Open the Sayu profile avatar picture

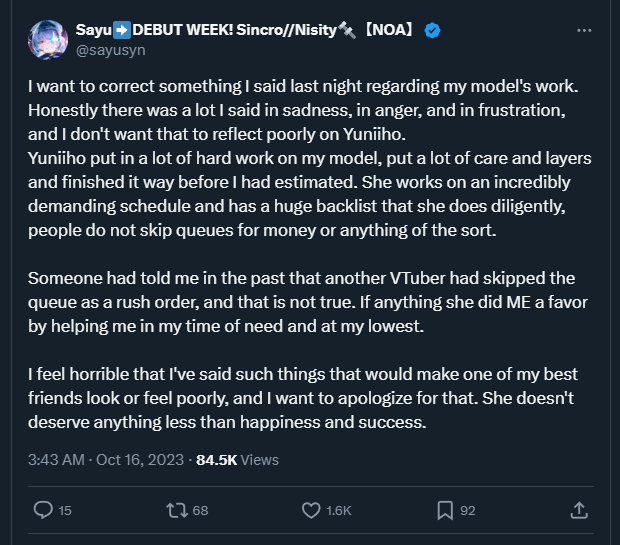(x=47, y=41)
